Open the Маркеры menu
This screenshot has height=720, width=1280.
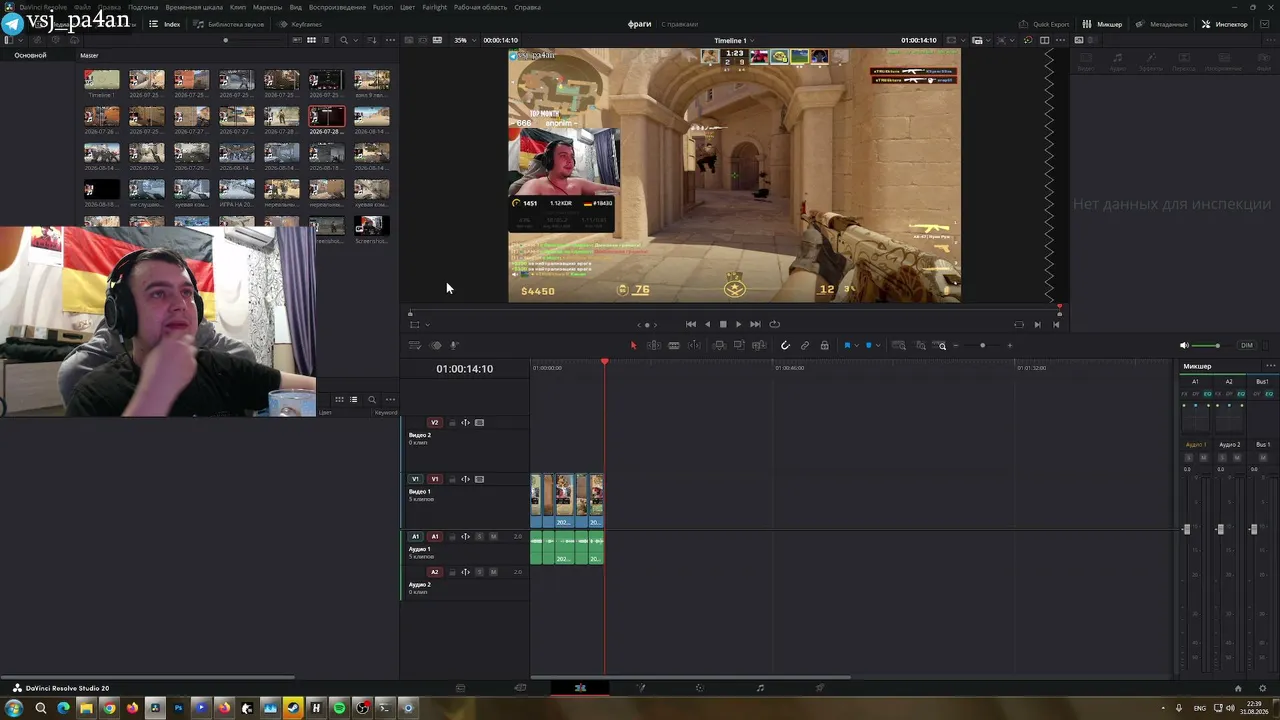(267, 7)
